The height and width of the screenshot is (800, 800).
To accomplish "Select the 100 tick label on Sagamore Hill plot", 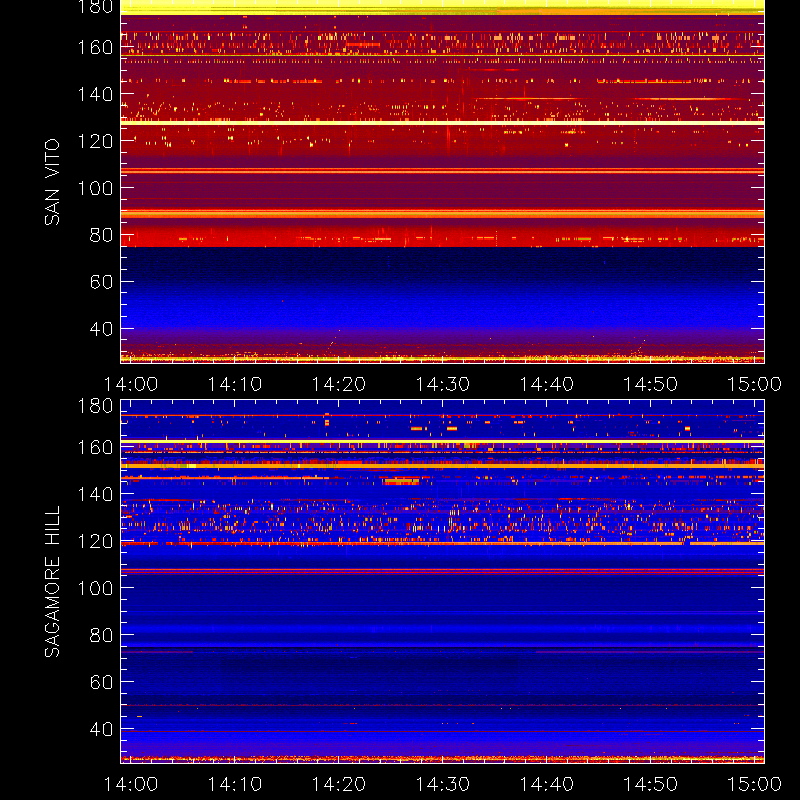I will [x=95, y=588].
